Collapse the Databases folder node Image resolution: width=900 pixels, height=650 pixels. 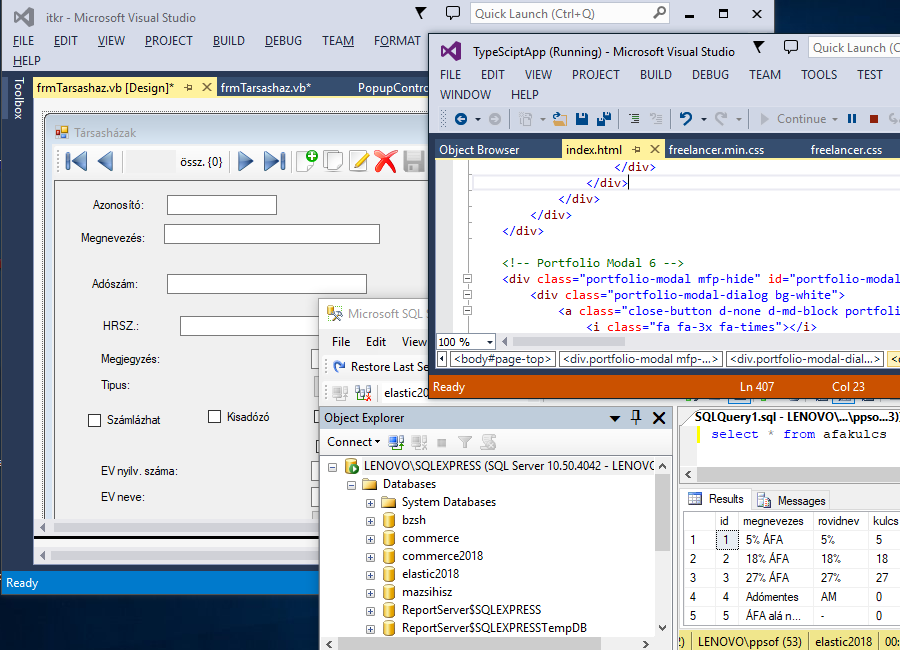click(x=352, y=484)
